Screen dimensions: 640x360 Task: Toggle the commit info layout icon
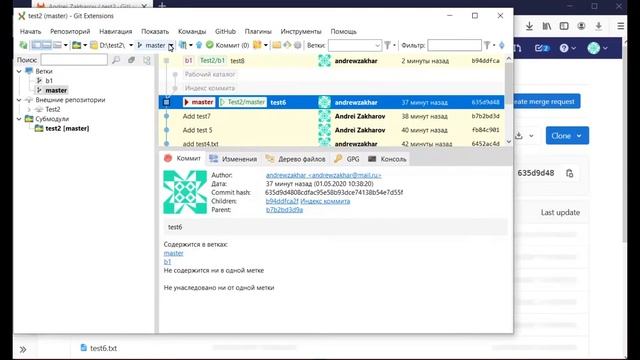[47, 45]
